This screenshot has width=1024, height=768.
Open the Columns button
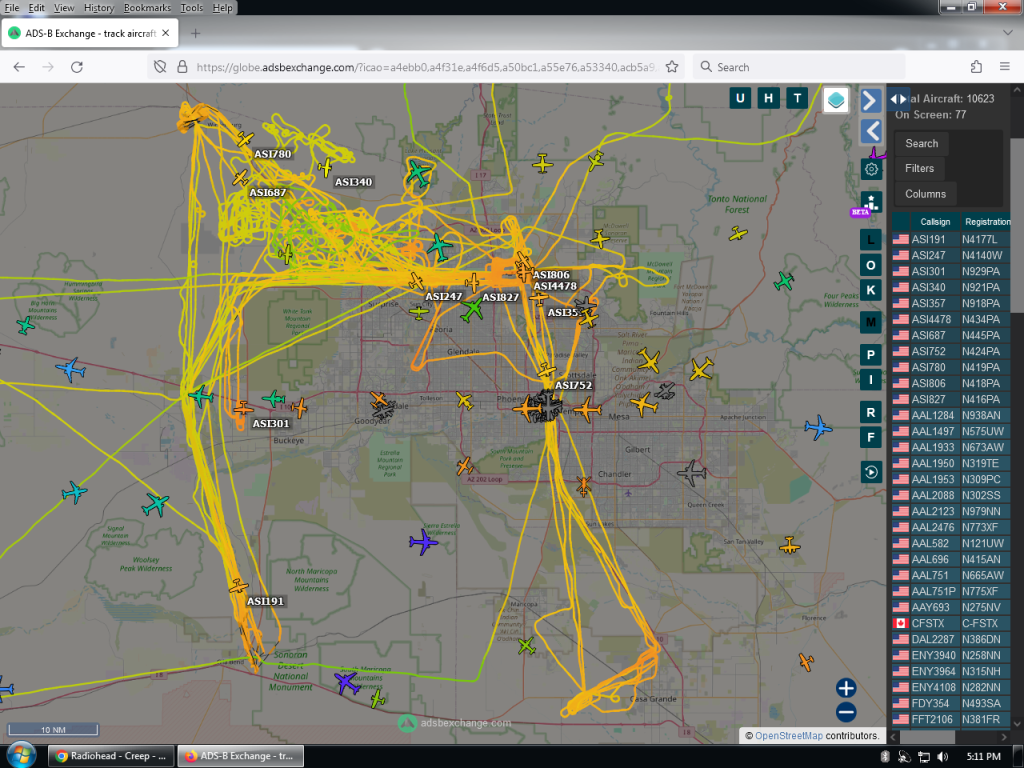click(925, 194)
